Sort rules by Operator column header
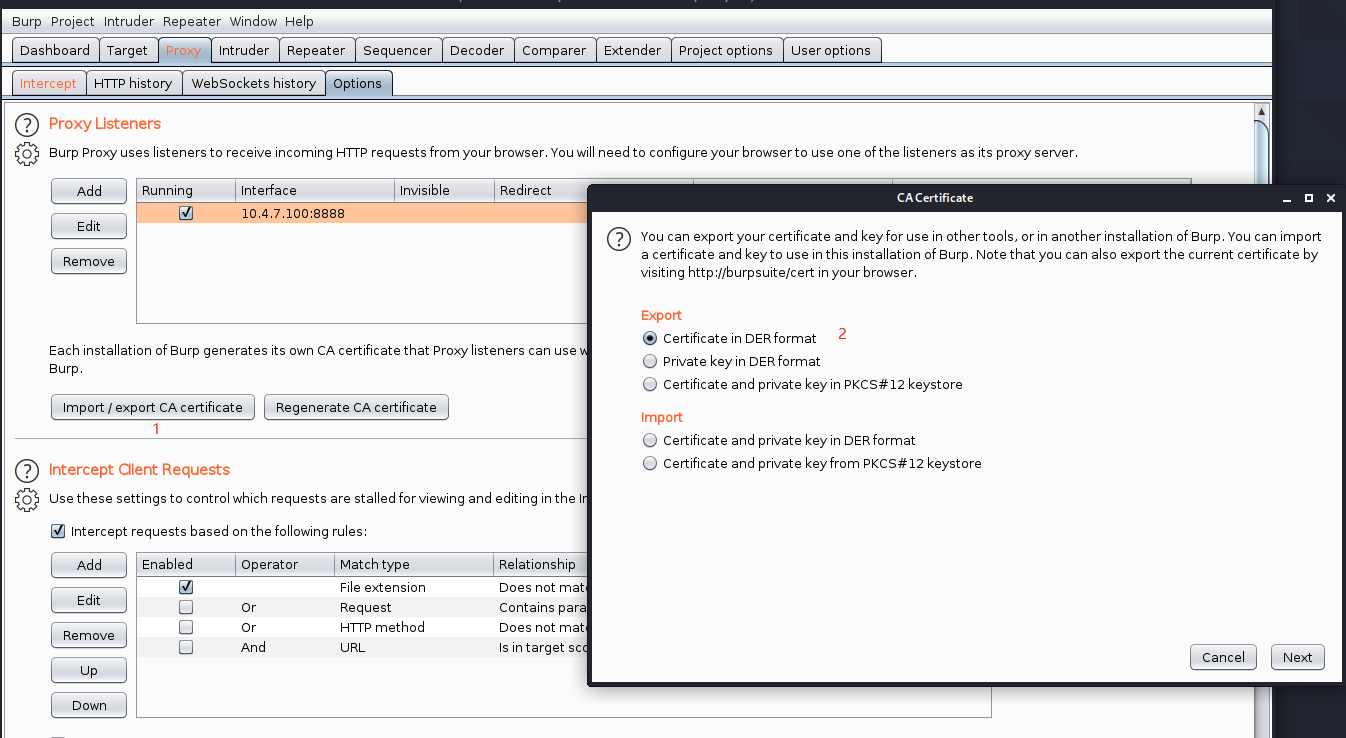Image resolution: width=1346 pixels, height=738 pixels. (x=285, y=564)
